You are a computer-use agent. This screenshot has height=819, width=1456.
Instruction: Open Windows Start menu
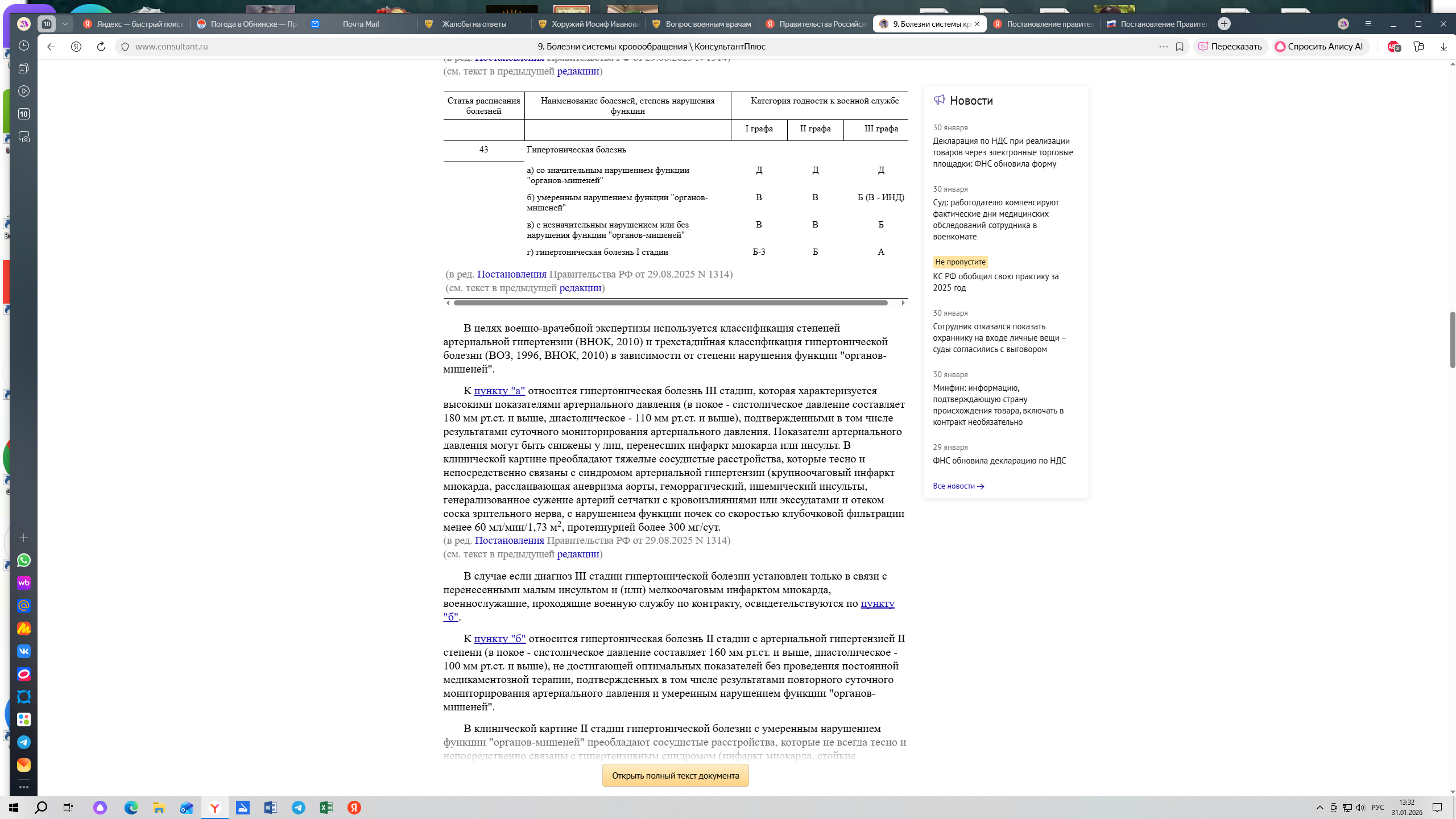pyautogui.click(x=14, y=808)
